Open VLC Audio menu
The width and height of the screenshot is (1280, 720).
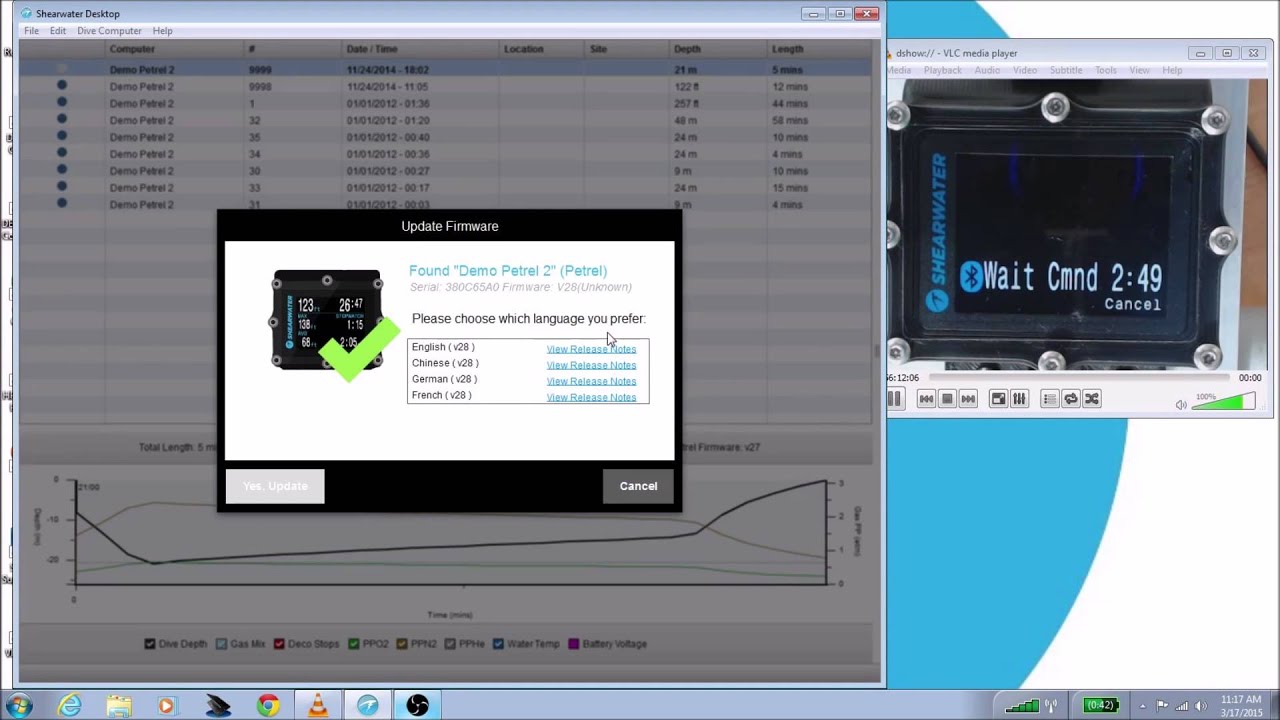(x=987, y=70)
